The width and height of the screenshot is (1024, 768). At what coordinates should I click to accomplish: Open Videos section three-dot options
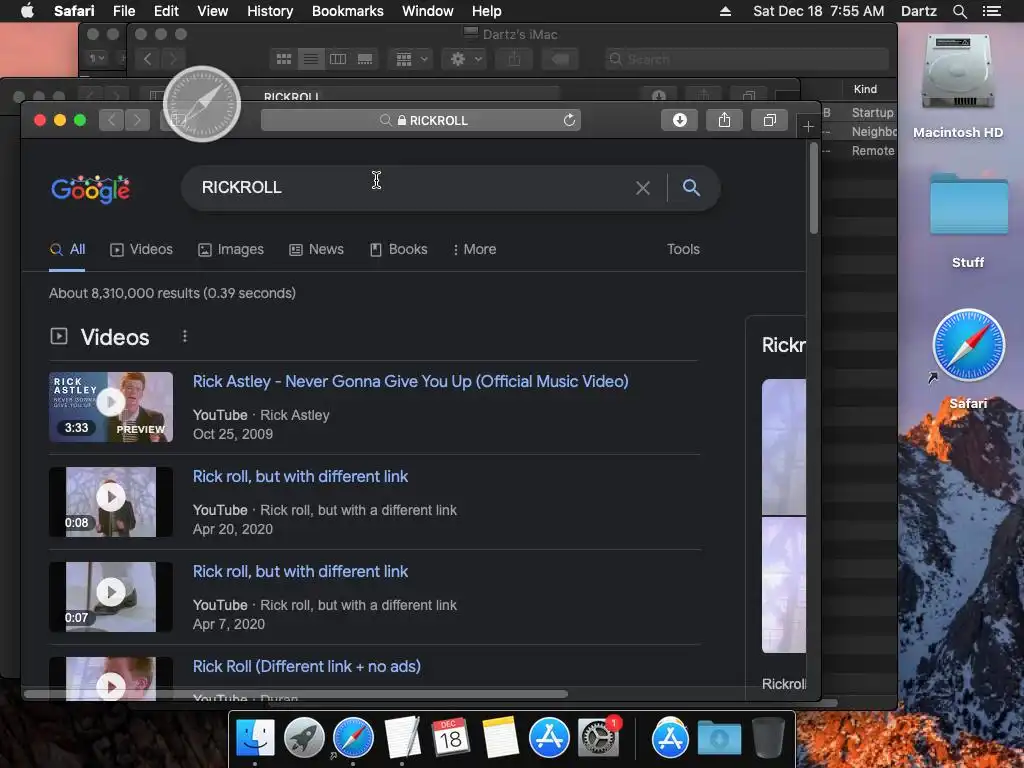click(x=185, y=336)
